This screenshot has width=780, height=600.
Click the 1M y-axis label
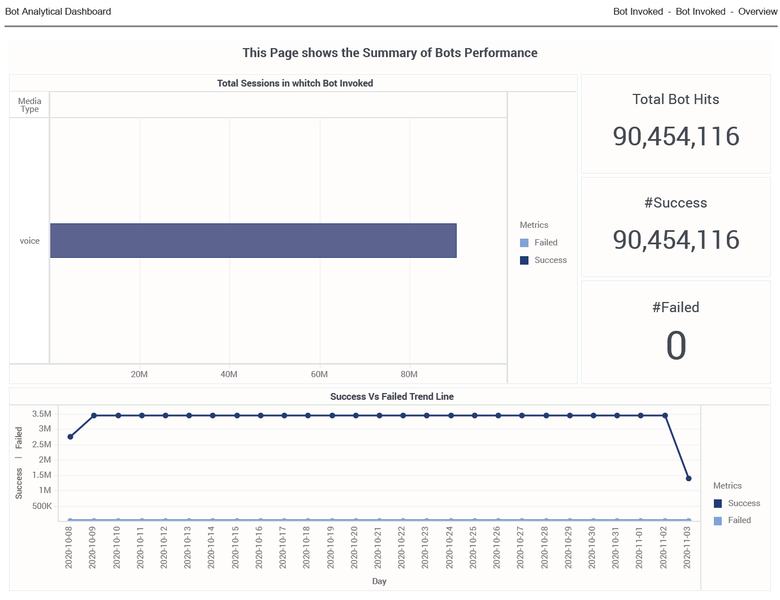pyautogui.click(x=45, y=491)
